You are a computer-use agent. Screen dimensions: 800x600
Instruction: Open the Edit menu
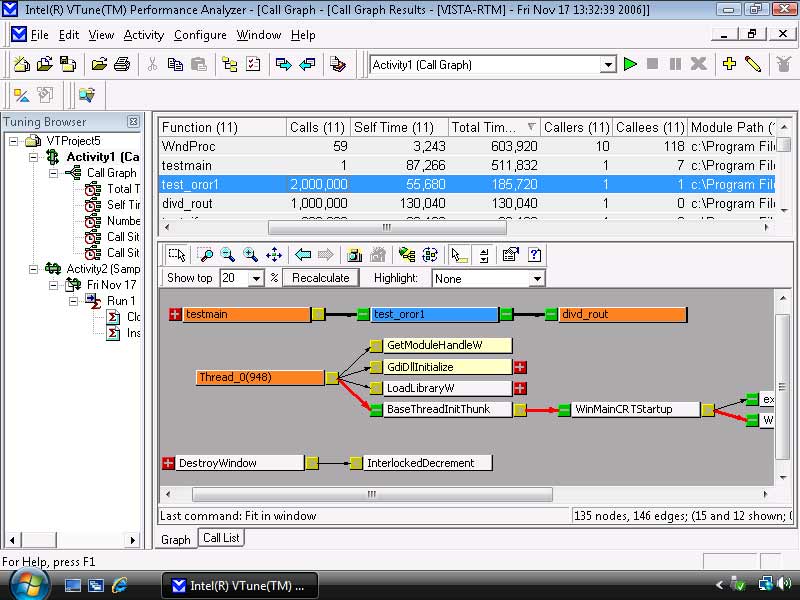point(68,35)
